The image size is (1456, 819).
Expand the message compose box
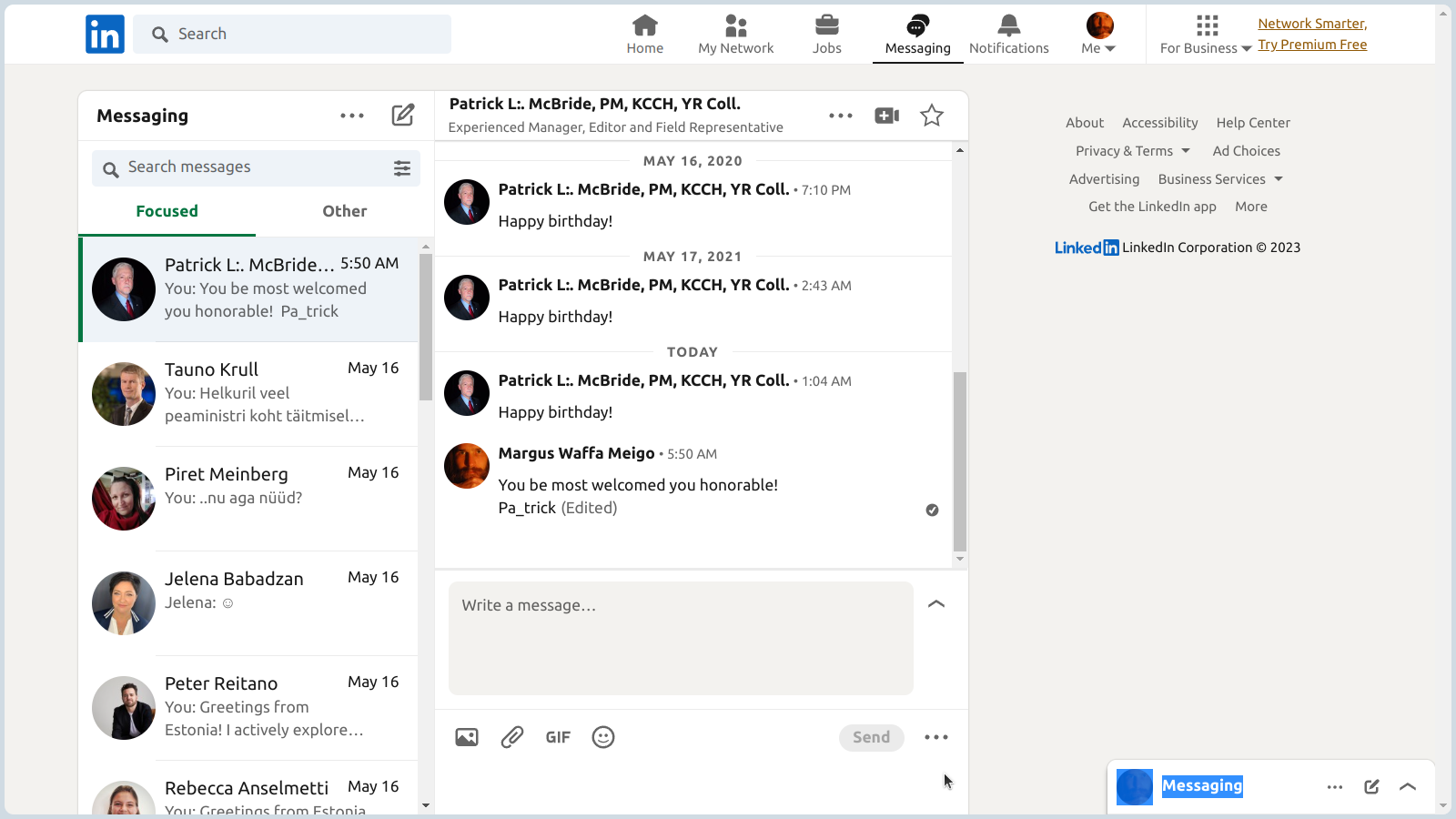(936, 603)
